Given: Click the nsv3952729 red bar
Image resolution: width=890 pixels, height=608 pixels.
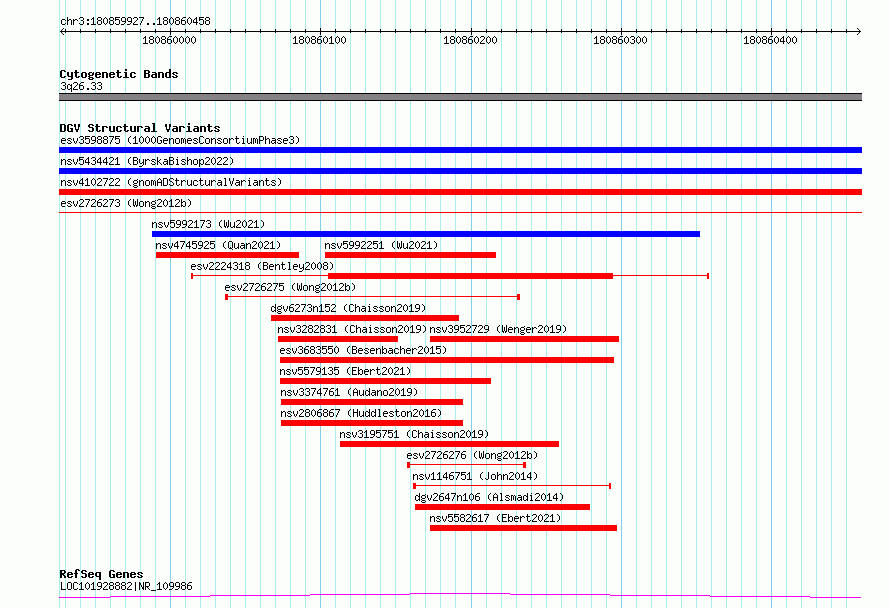Looking at the screenshot, I should pyautogui.click(x=524, y=339).
